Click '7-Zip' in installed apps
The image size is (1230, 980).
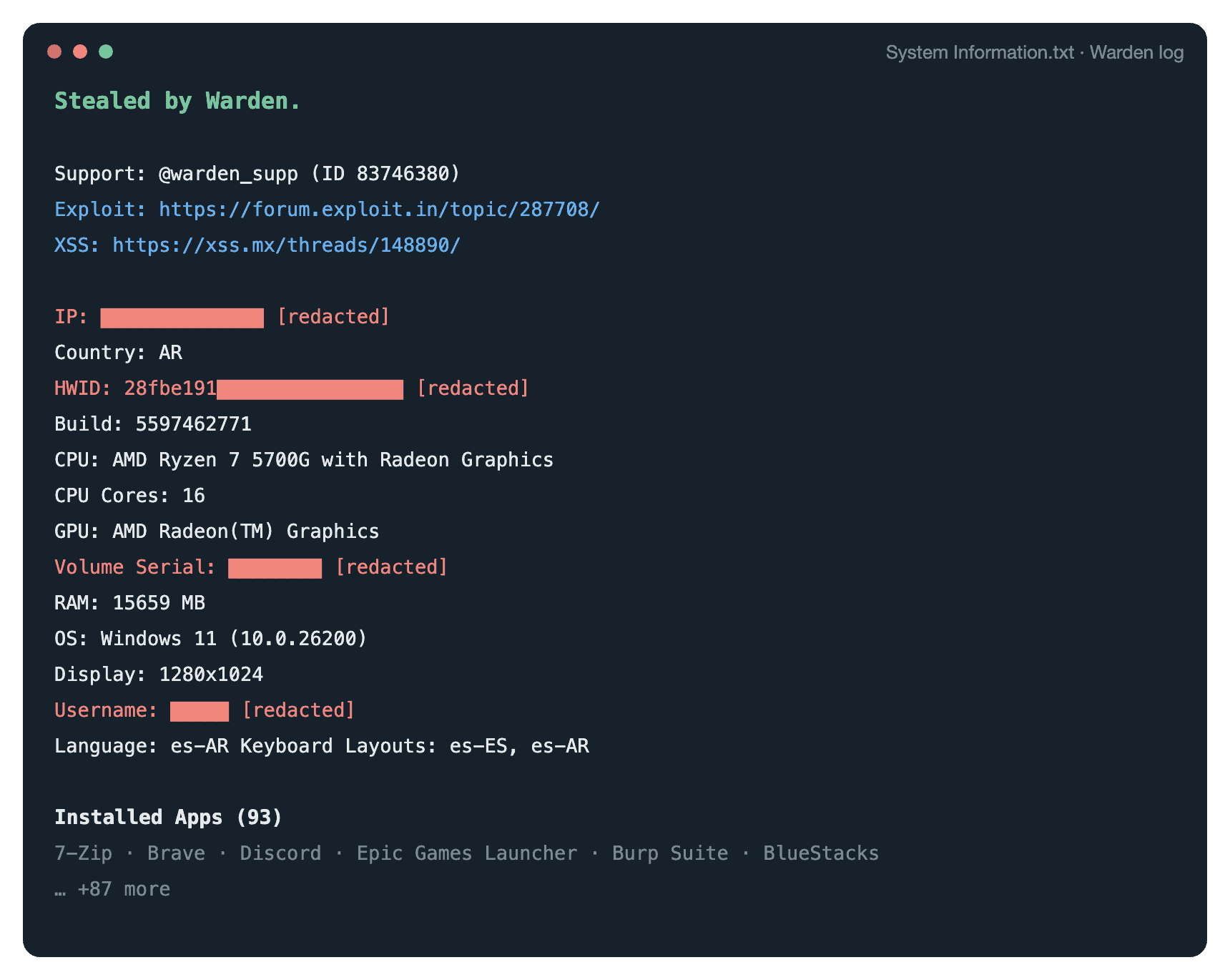84,853
